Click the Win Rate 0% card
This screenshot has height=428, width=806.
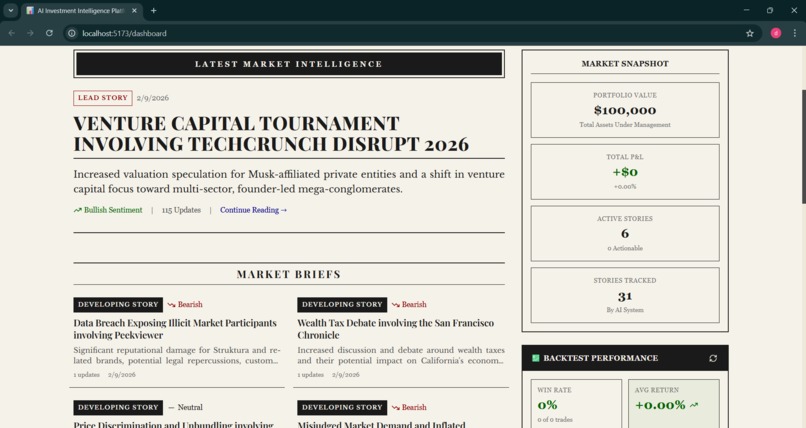(x=576, y=404)
